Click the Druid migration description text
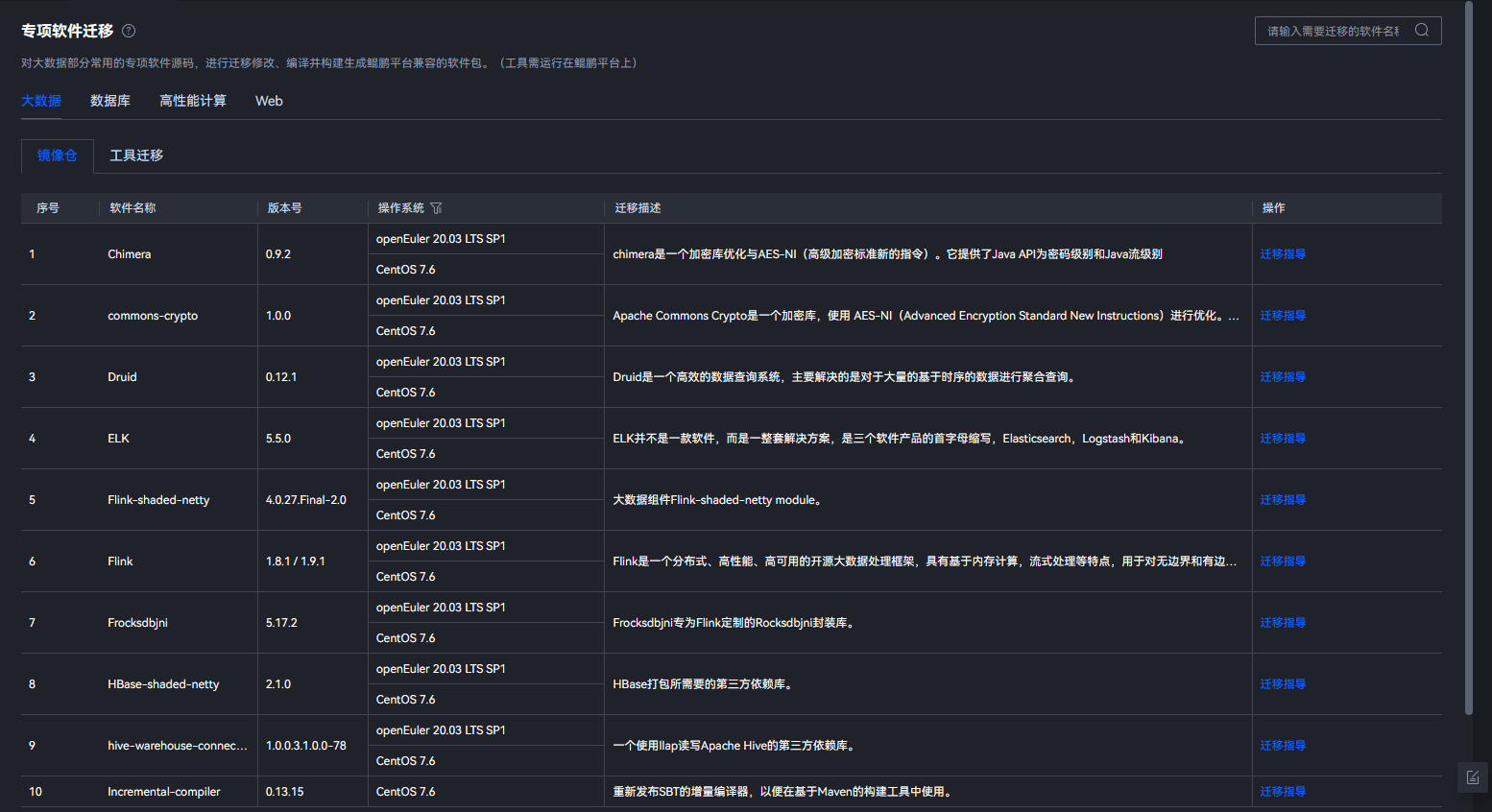 pyautogui.click(x=846, y=377)
